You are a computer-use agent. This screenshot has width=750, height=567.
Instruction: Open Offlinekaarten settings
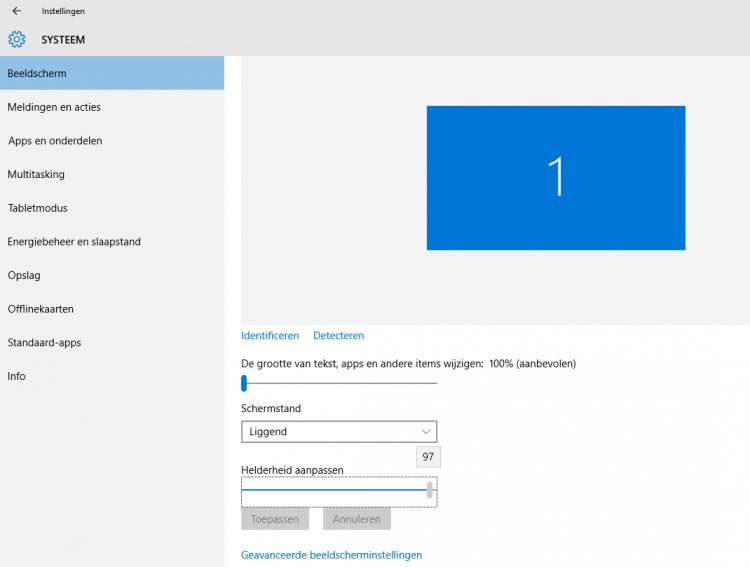click(x=41, y=309)
